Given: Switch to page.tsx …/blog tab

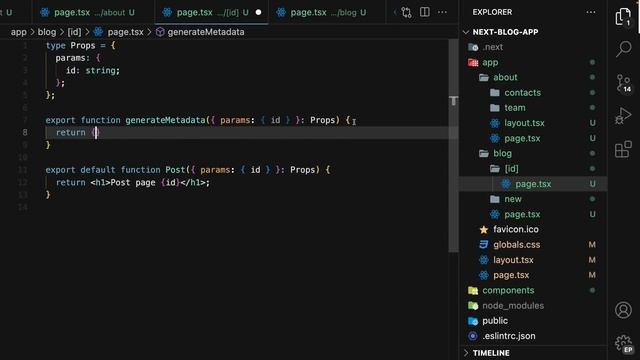Looking at the screenshot, I should [x=327, y=12].
